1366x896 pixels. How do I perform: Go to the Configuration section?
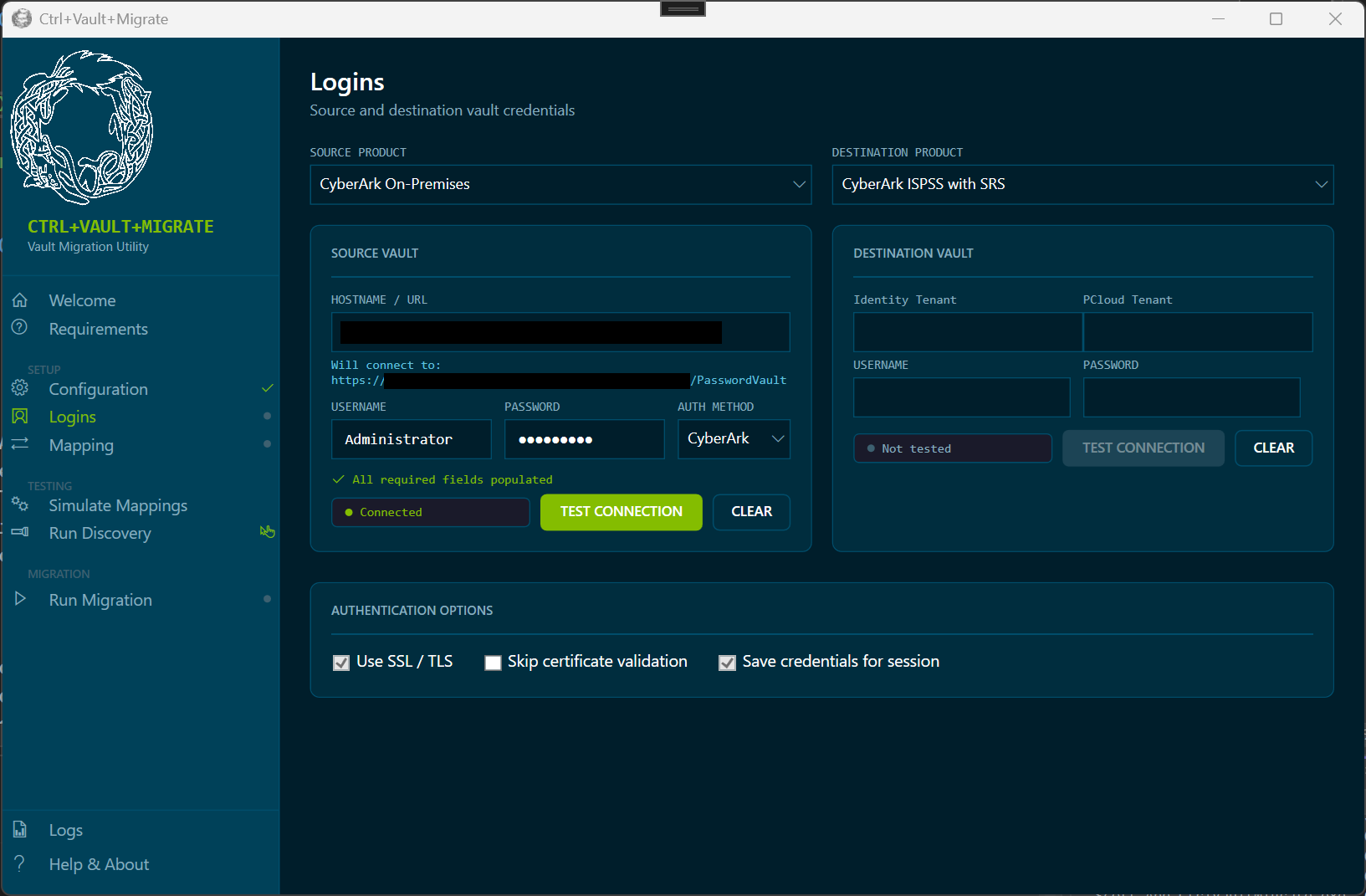(98, 389)
